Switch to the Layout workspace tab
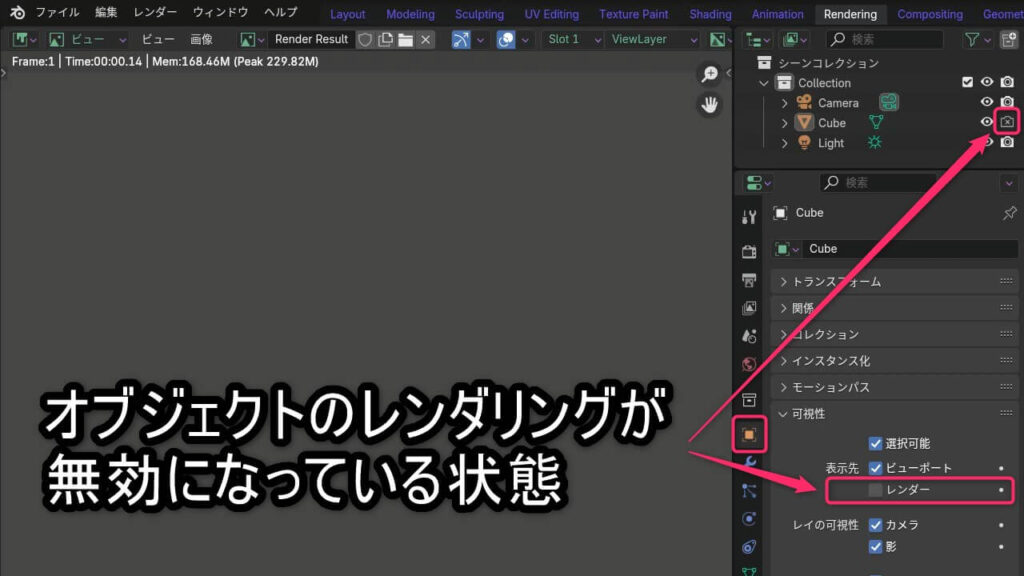Viewport: 1024px width, 576px height. click(347, 14)
